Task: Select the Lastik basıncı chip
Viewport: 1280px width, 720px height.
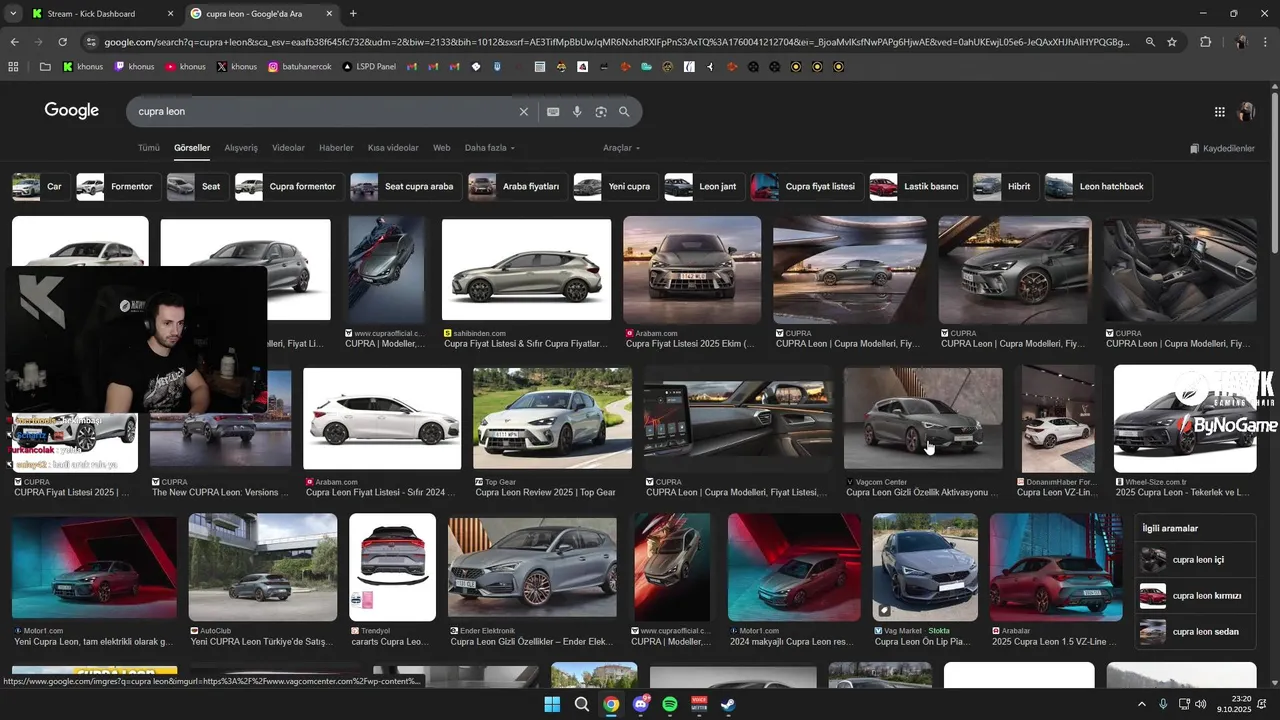Action: point(917,187)
